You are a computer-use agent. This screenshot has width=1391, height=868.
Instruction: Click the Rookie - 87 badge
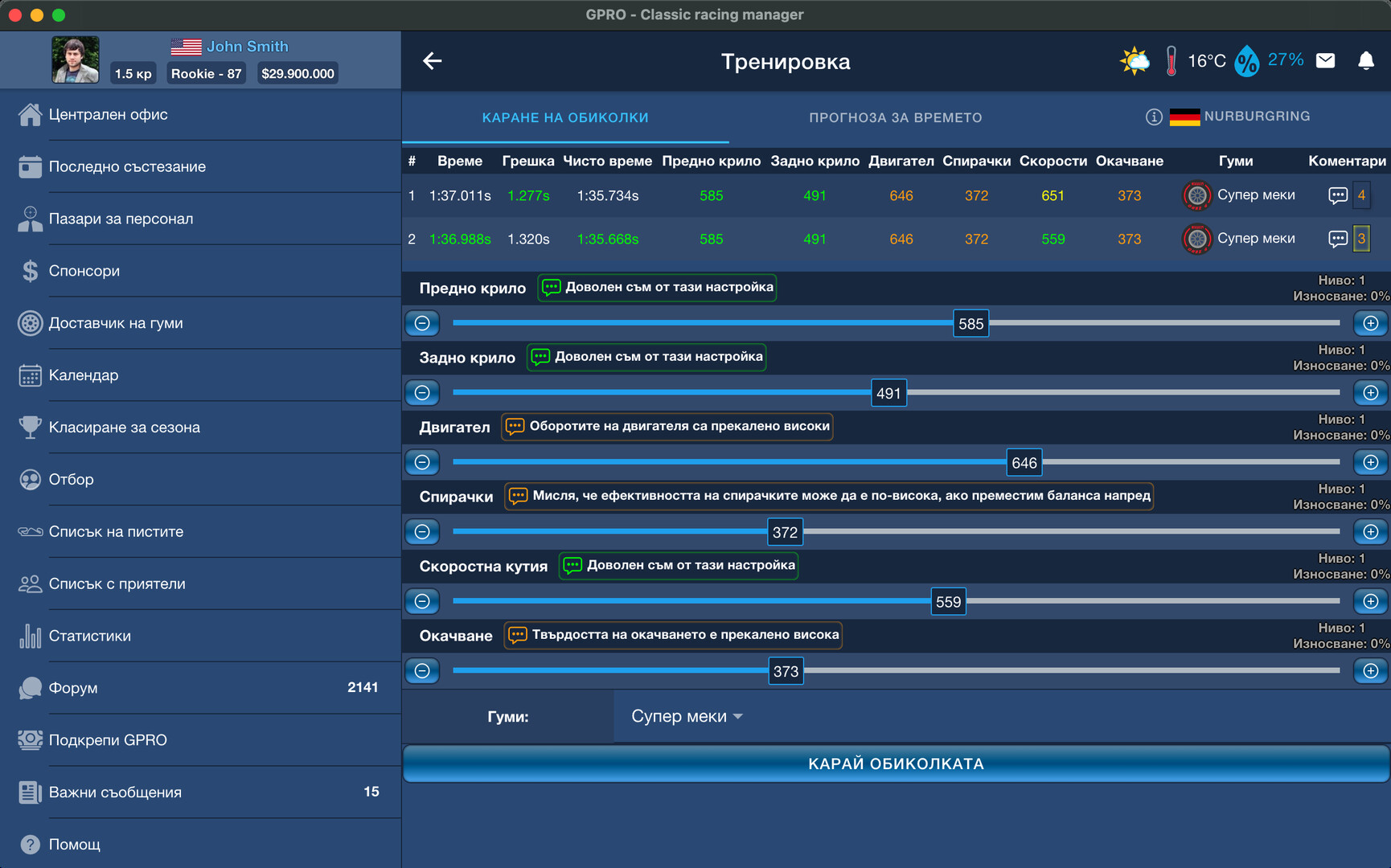point(207,74)
